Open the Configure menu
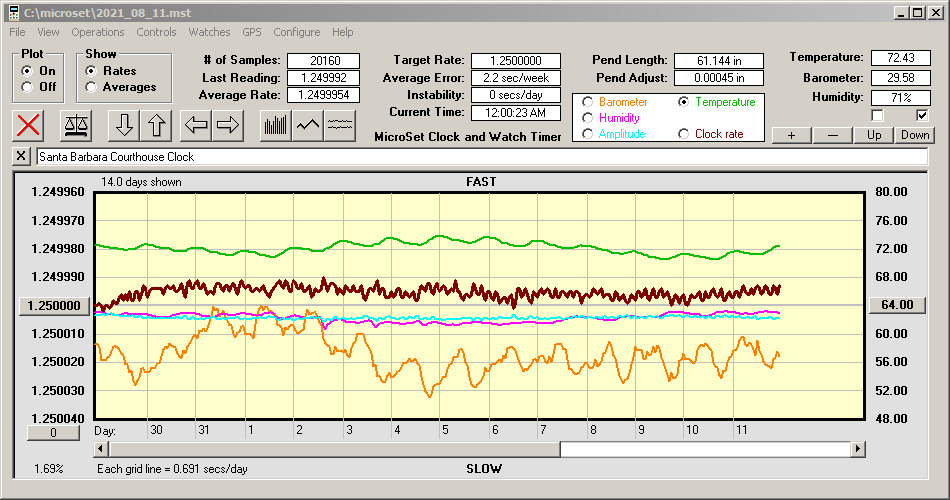950x500 pixels. 297,32
